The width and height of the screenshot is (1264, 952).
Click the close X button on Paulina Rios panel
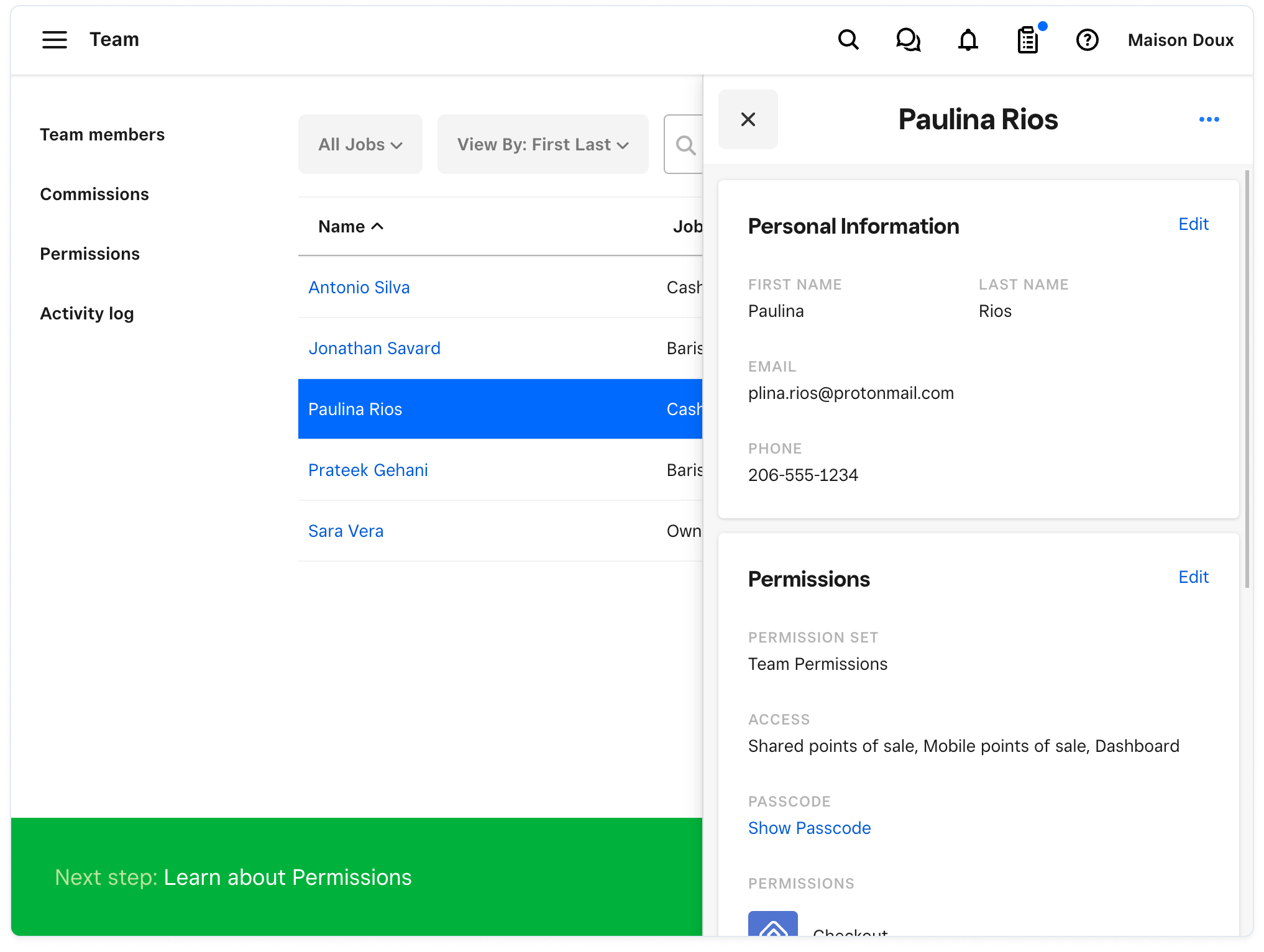tap(748, 119)
